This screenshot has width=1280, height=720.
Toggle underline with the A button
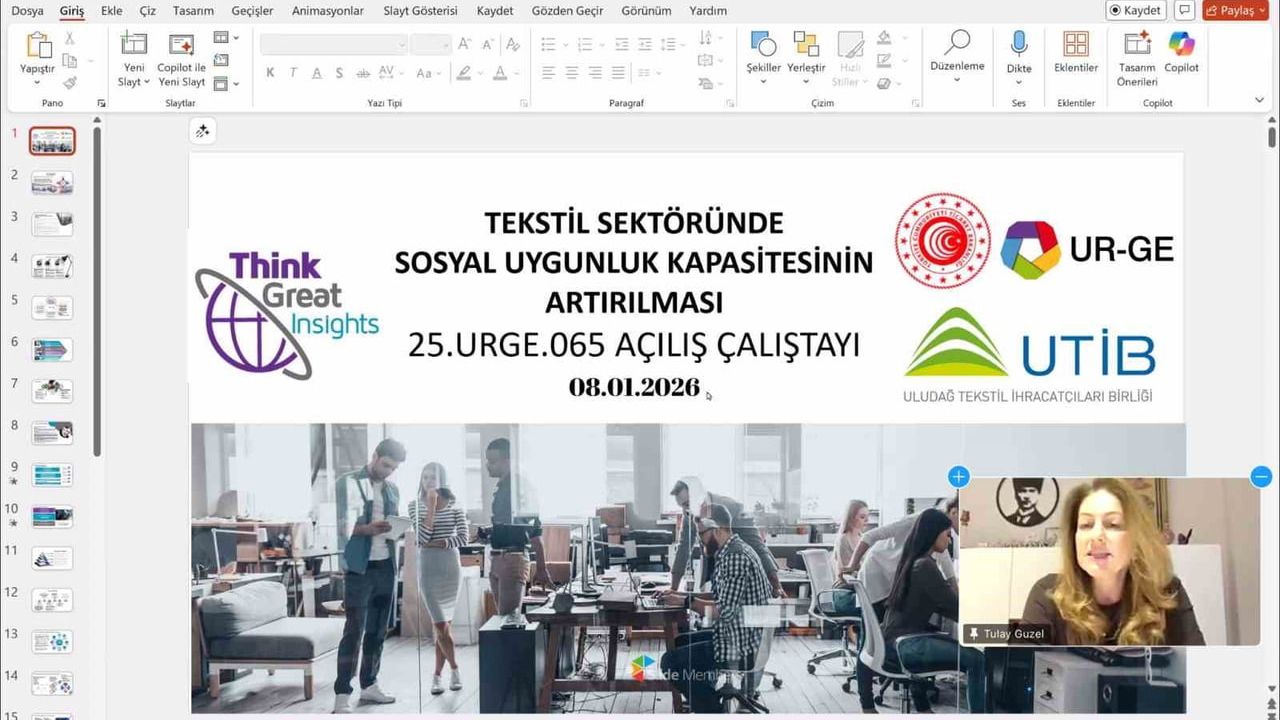coord(315,73)
